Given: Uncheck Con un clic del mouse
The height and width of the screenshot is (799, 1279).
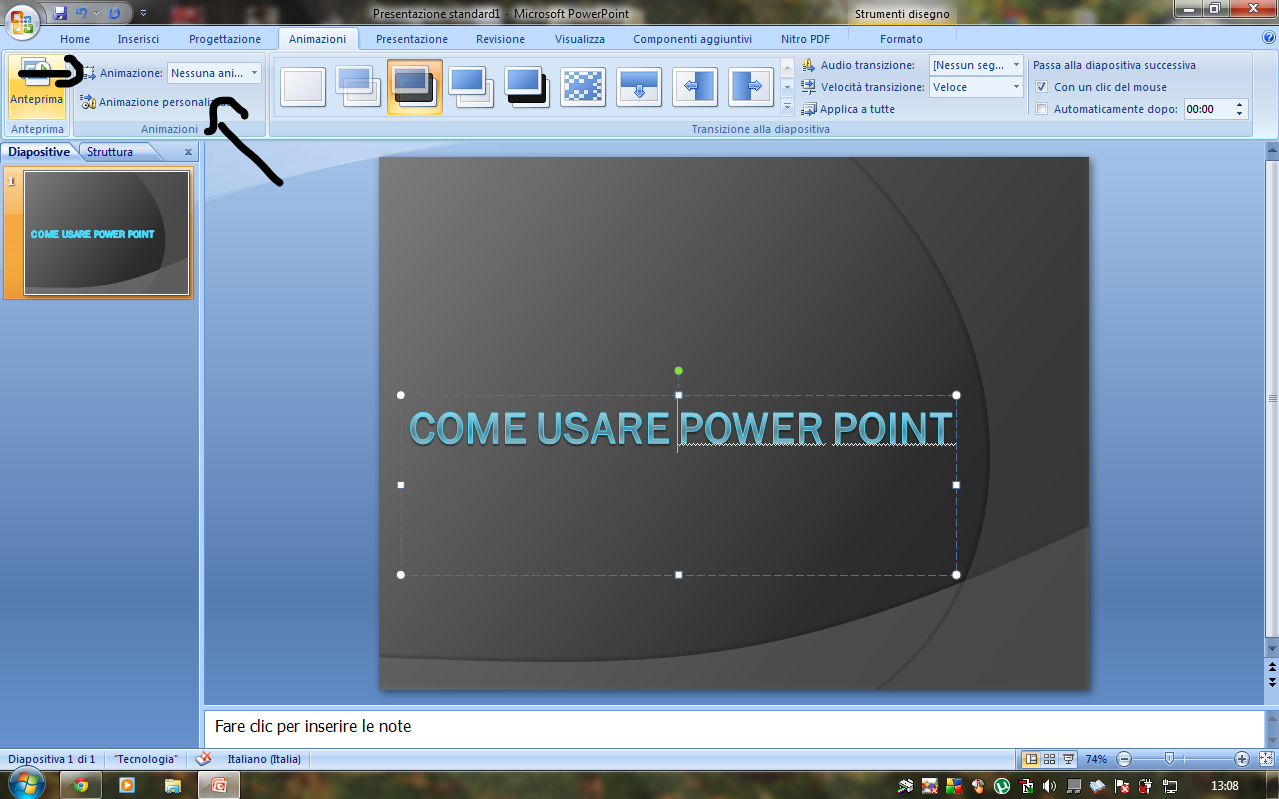Looking at the screenshot, I should point(1042,87).
